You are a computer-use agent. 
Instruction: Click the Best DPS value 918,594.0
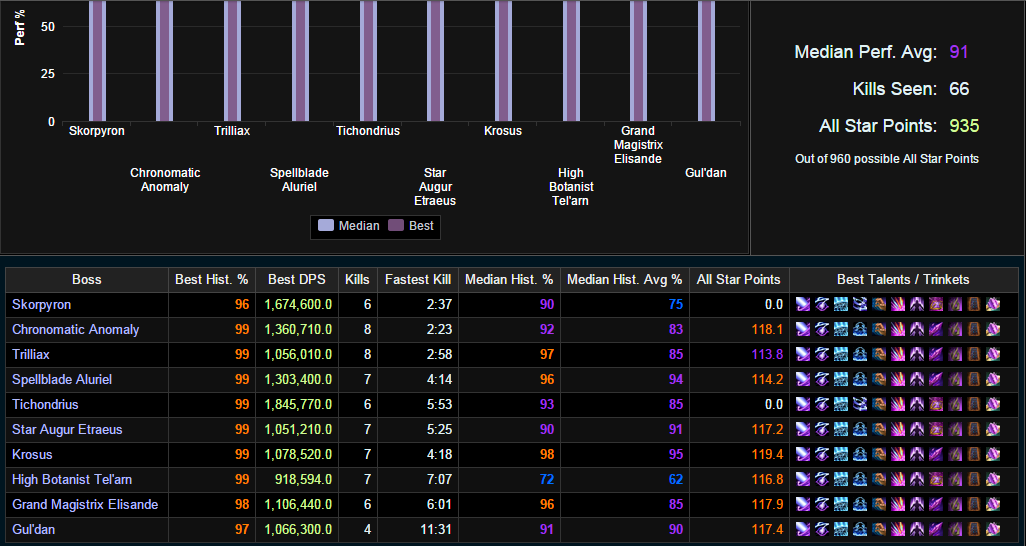(x=303, y=479)
